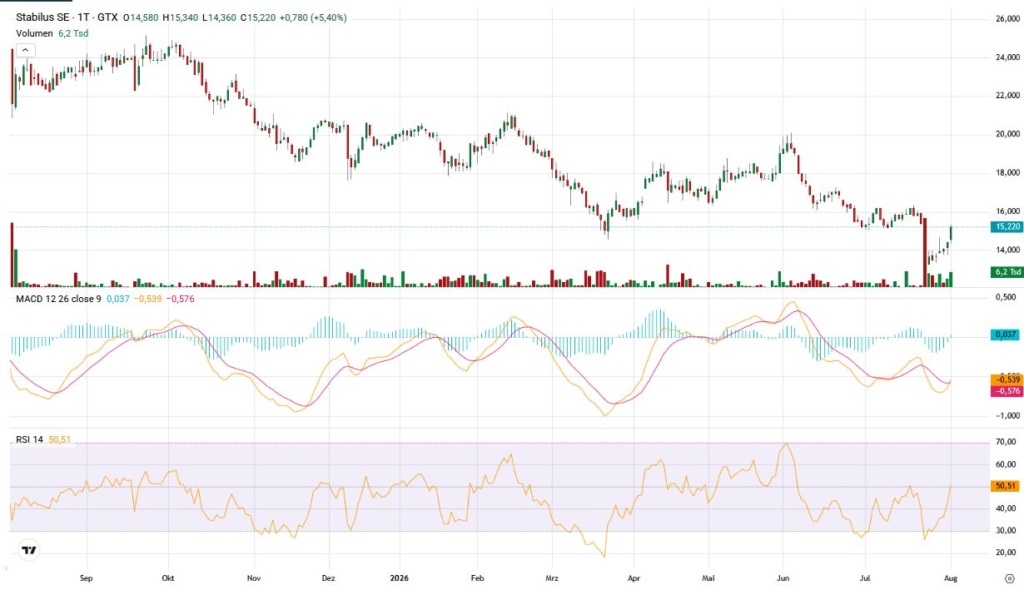This screenshot has width=1024, height=590.
Task: Click the 26,000 price axis level
Action: (1007, 20)
